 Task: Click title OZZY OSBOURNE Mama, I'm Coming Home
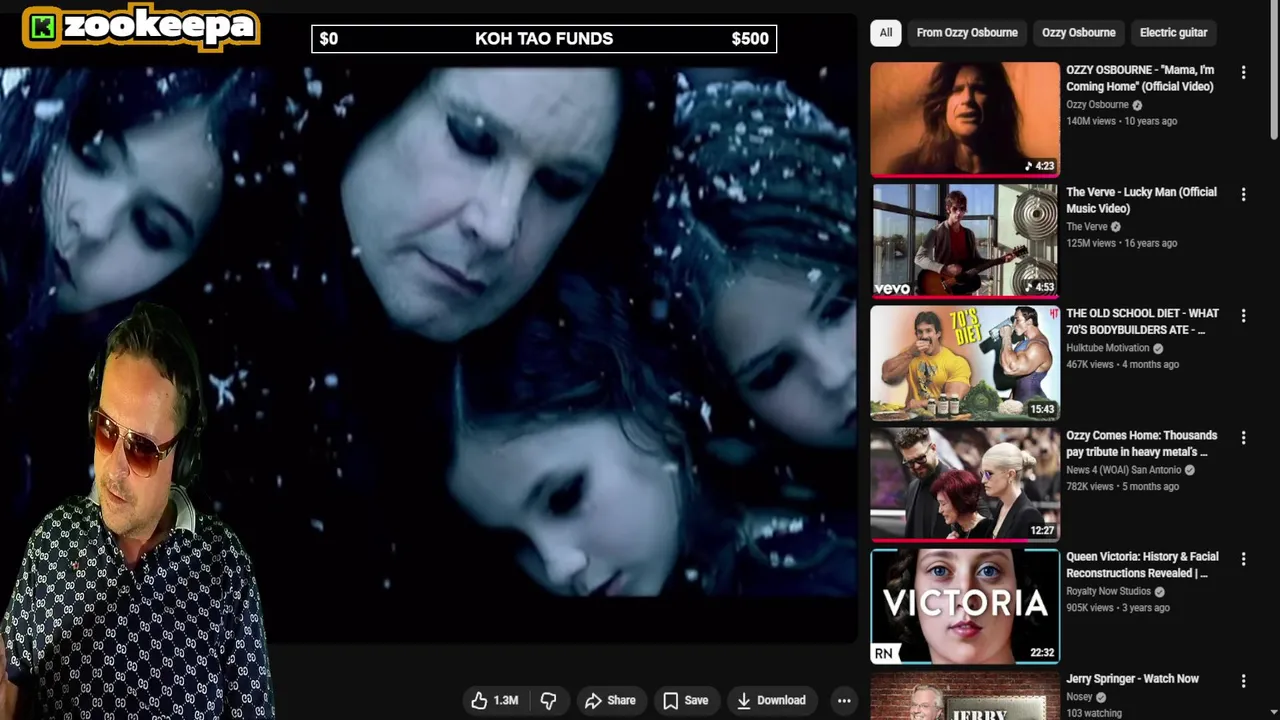coord(1140,78)
